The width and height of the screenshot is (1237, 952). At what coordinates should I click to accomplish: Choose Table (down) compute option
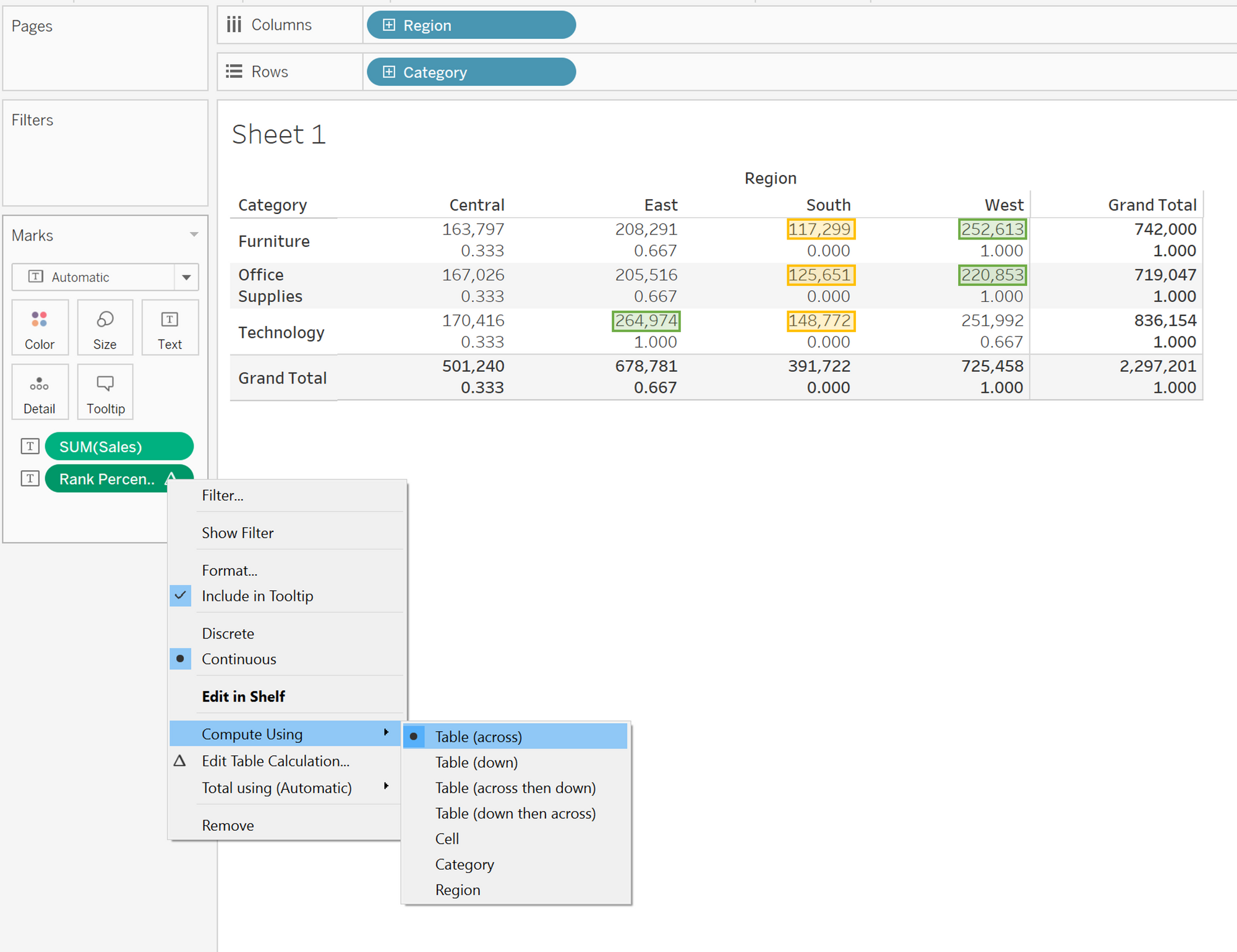pyautogui.click(x=476, y=762)
